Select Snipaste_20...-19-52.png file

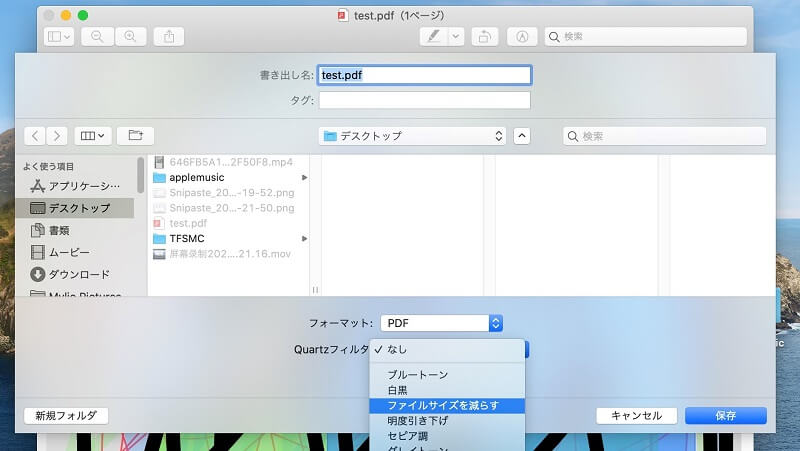(x=230, y=193)
